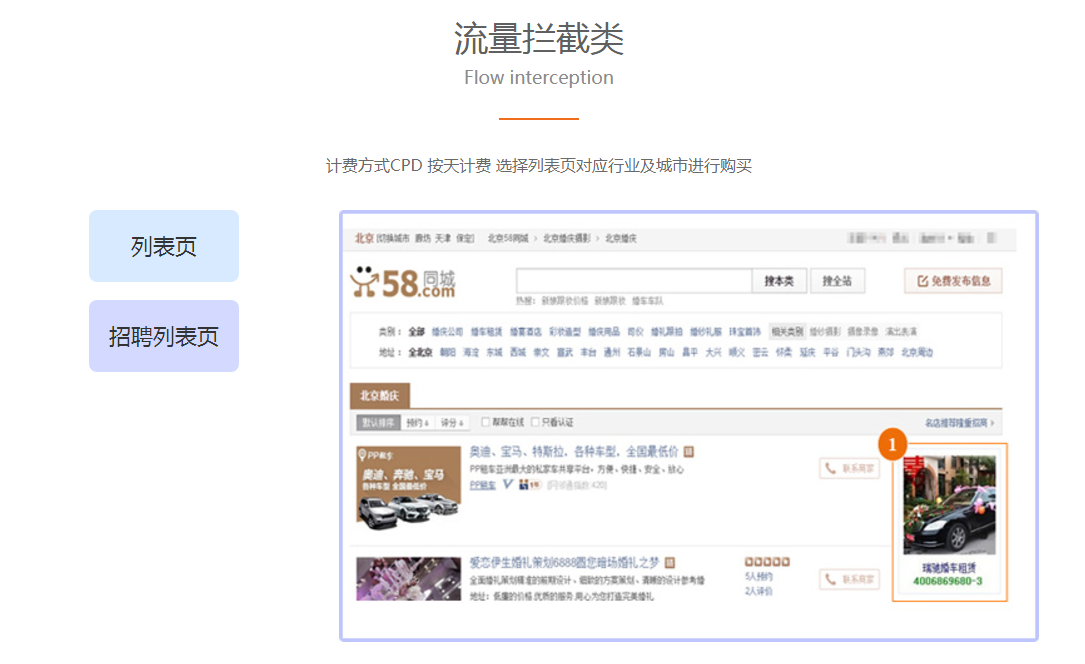The image size is (1085, 664).
Task: Focus the 58同城 search input box
Action: tap(634, 281)
